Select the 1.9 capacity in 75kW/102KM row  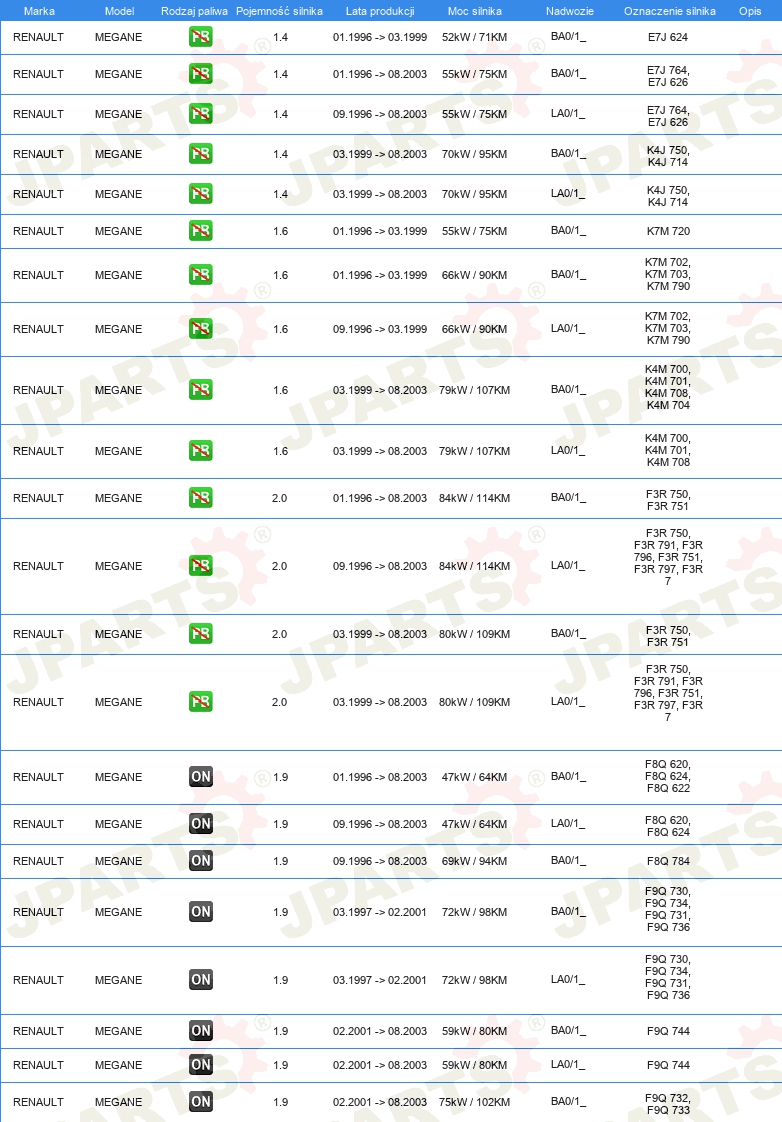pyautogui.click(x=280, y=1102)
